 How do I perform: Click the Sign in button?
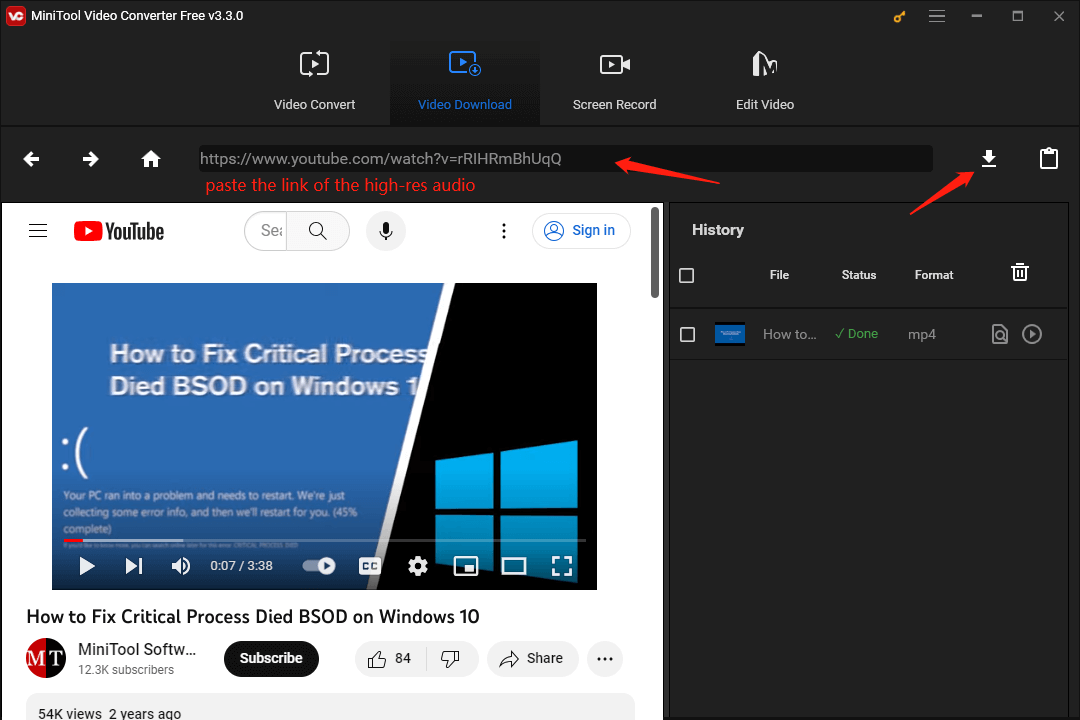click(581, 231)
